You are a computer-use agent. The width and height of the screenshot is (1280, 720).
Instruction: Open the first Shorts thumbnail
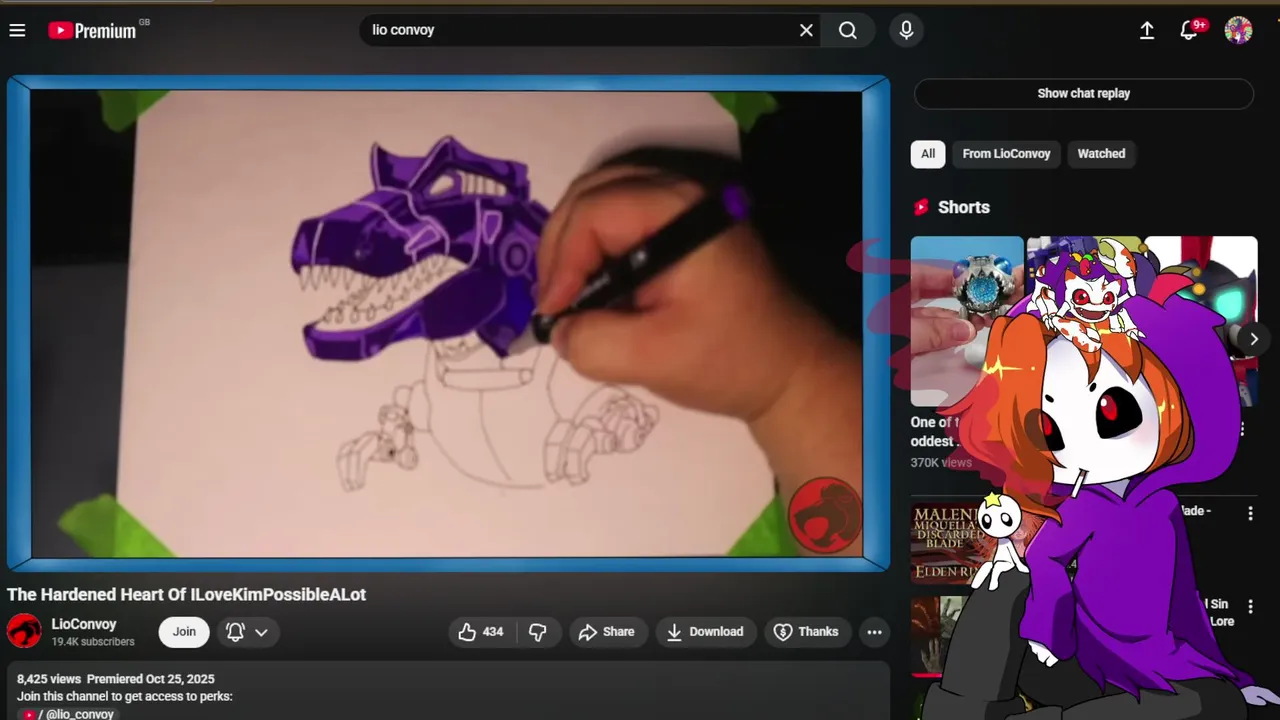[966, 320]
